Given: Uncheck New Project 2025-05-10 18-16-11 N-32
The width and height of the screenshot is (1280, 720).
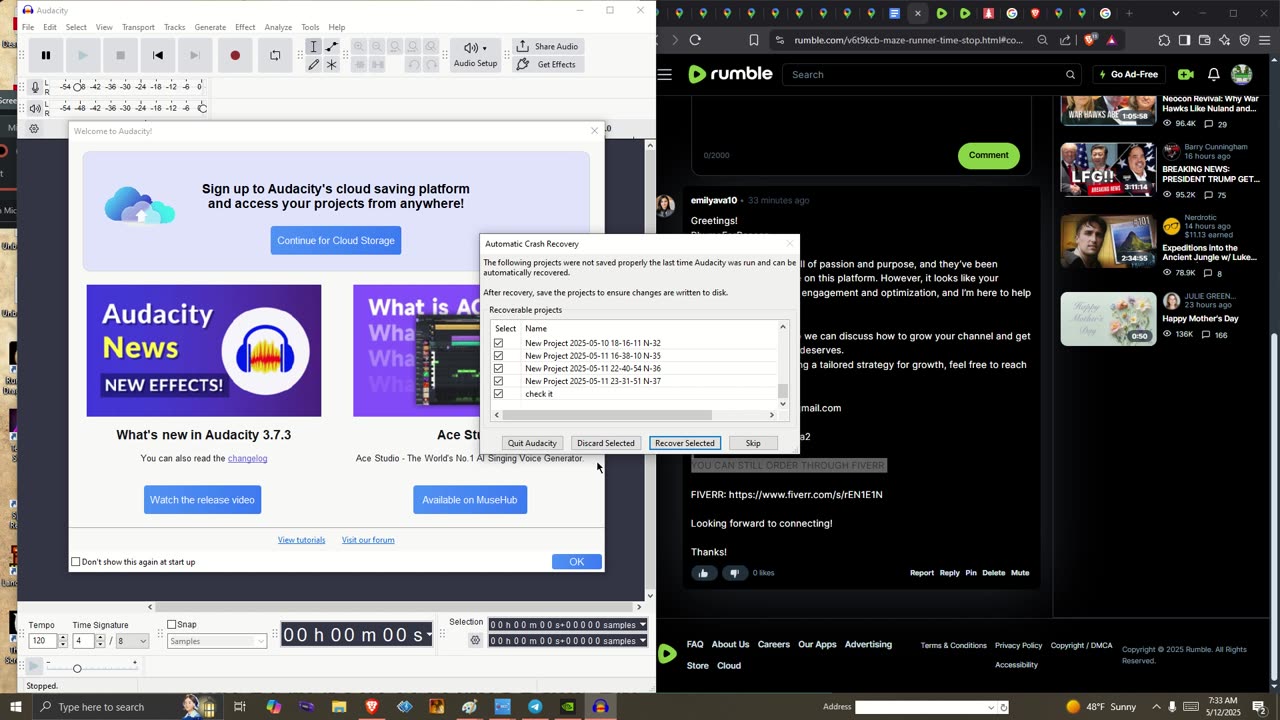Looking at the screenshot, I should pos(498,343).
